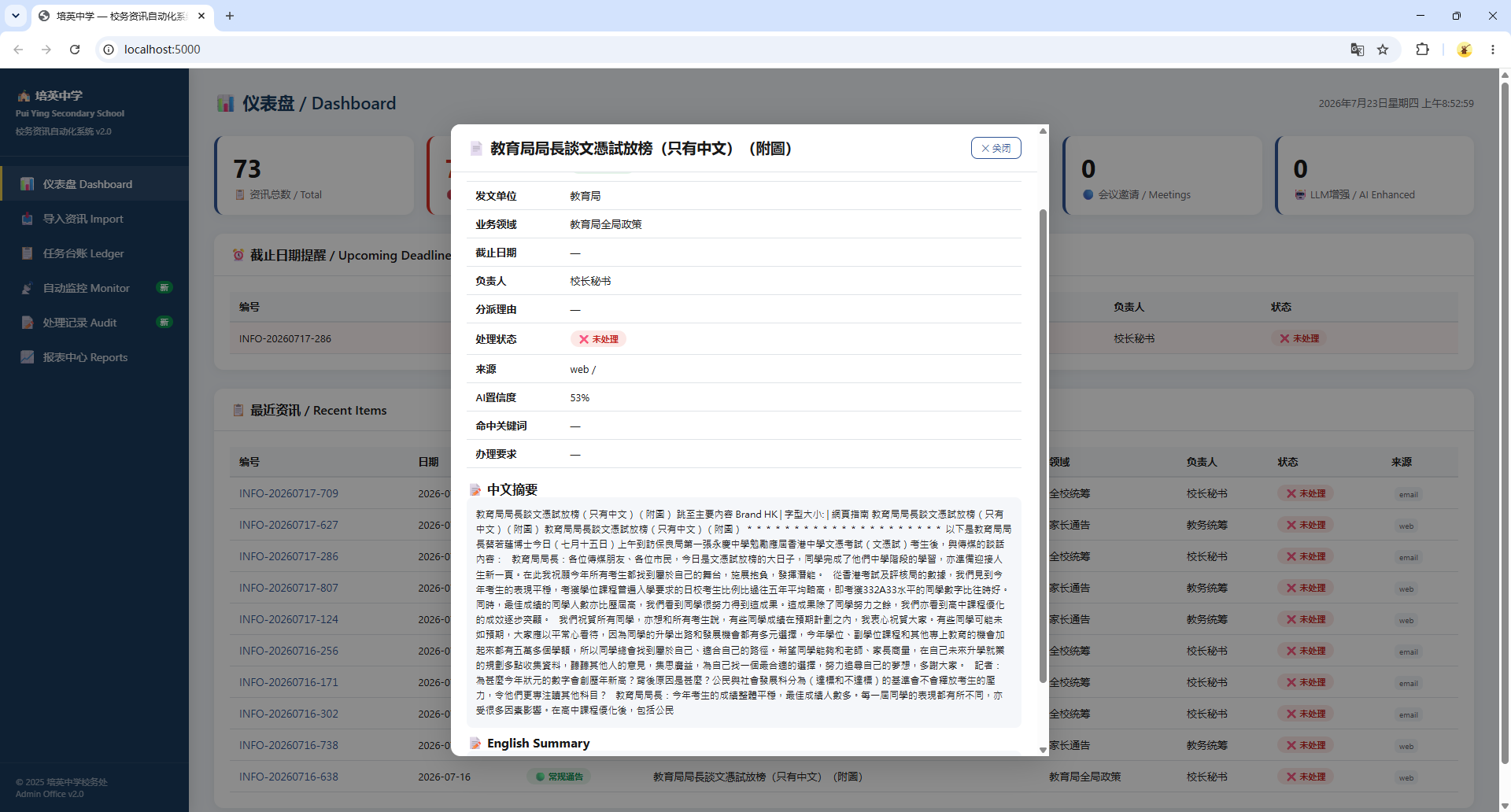This screenshot has width=1511, height=812.
Task: Click the page vertical scrollbar
Action: (x=1505, y=425)
